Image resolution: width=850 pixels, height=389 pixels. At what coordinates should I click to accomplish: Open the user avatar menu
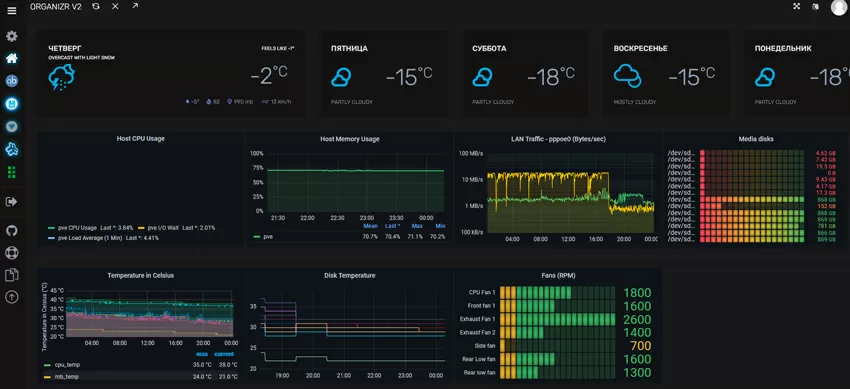pyautogui.click(x=839, y=7)
